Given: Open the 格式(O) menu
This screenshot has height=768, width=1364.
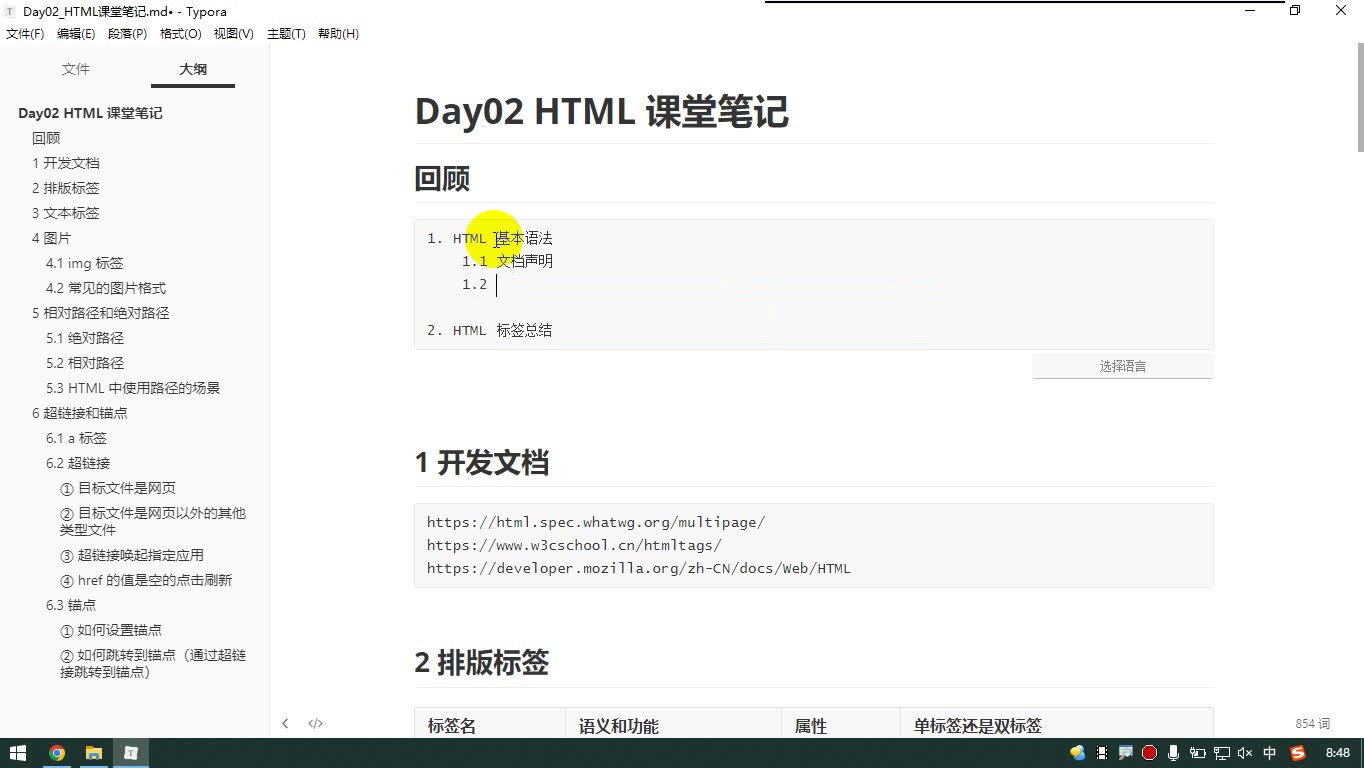Looking at the screenshot, I should tap(181, 34).
